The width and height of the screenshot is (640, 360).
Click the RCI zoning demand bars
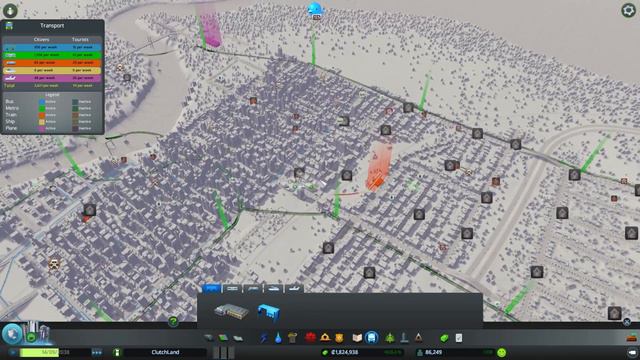[x=223, y=352]
